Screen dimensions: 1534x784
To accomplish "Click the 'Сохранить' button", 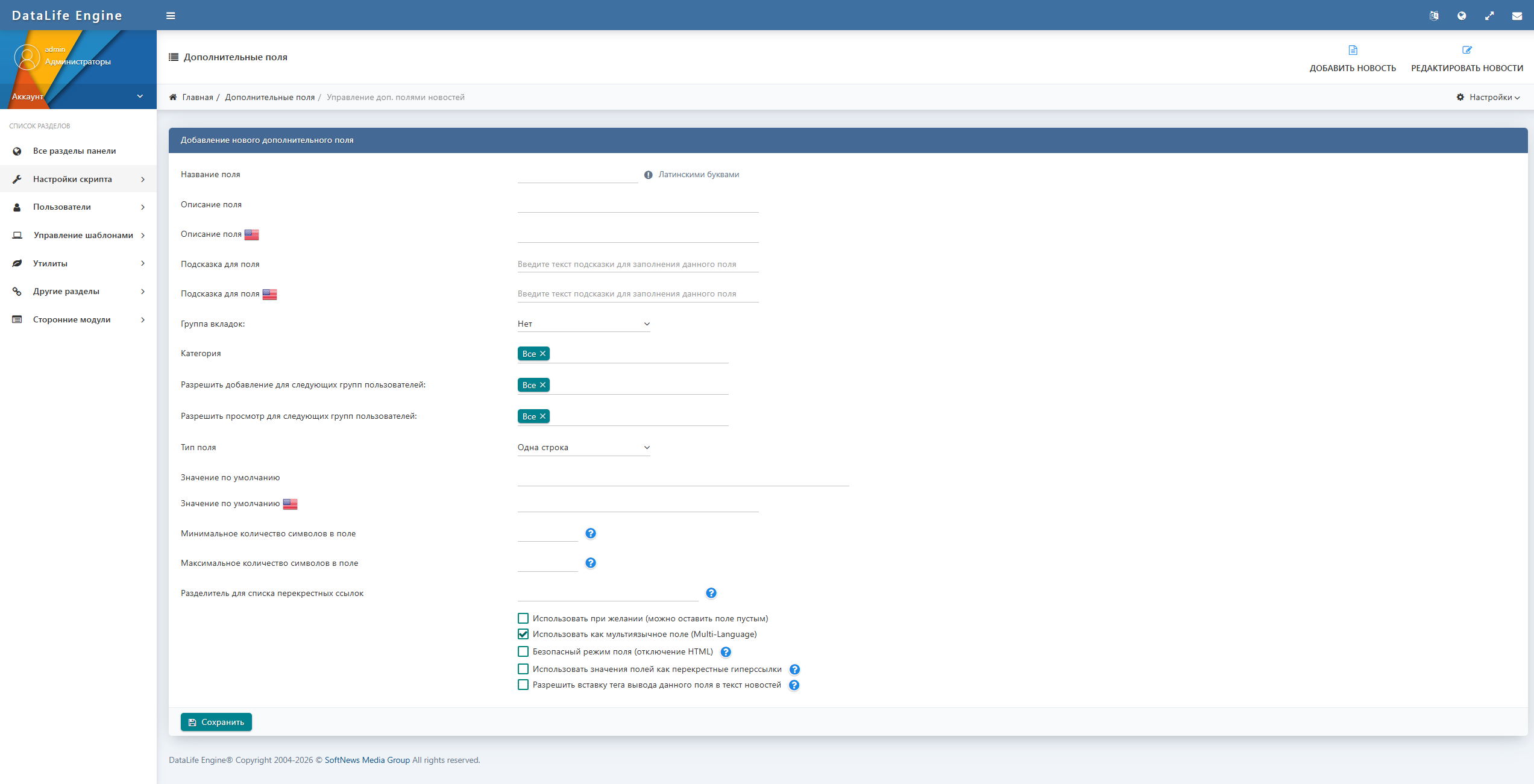I will (216, 722).
